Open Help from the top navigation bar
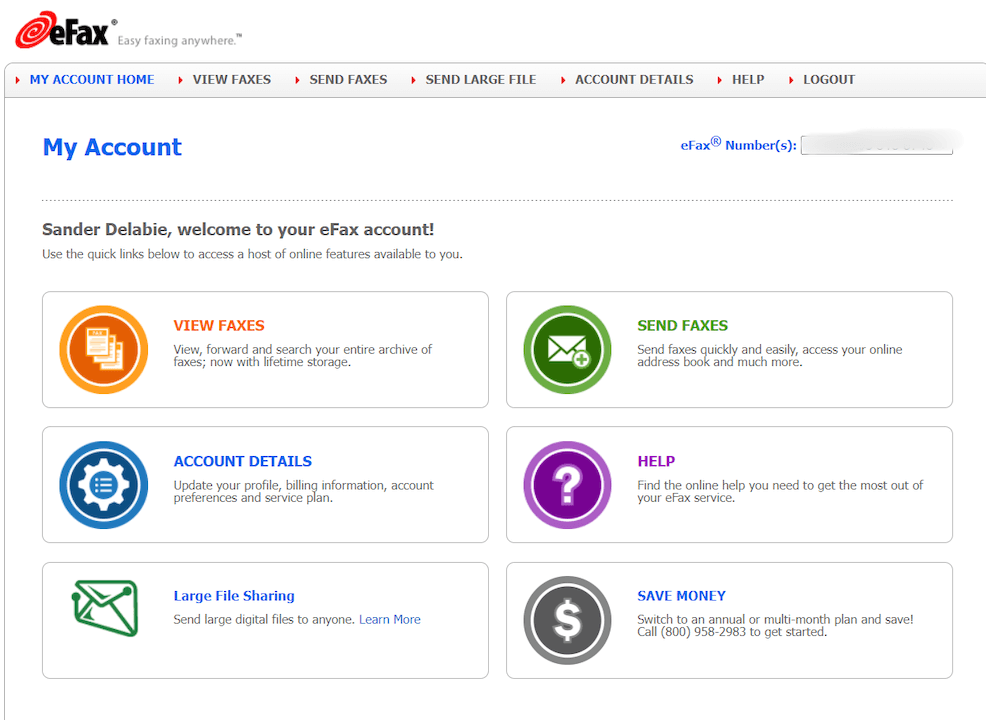The width and height of the screenshot is (986, 720). 747,79
